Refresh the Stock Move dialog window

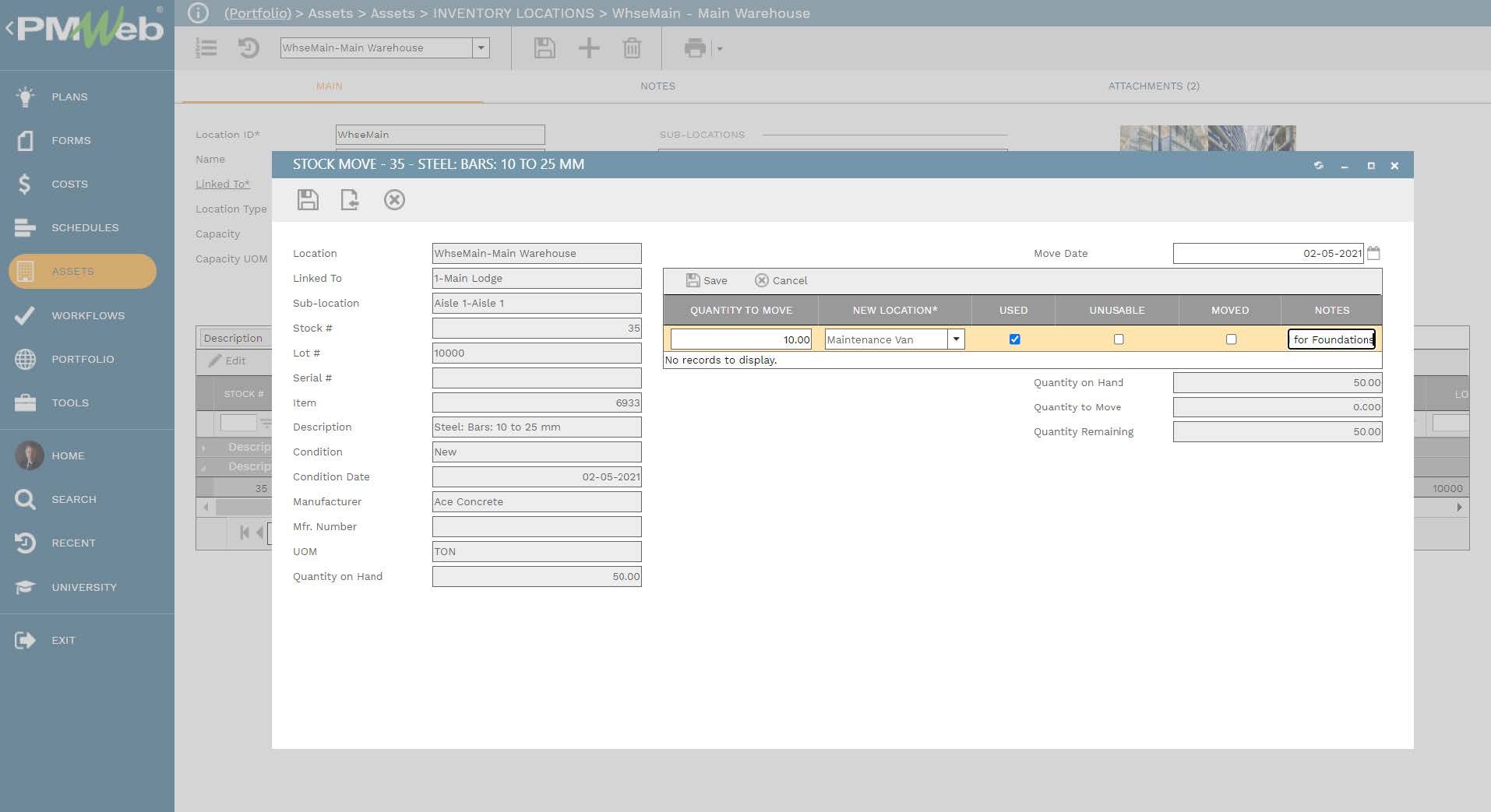coord(1318,165)
